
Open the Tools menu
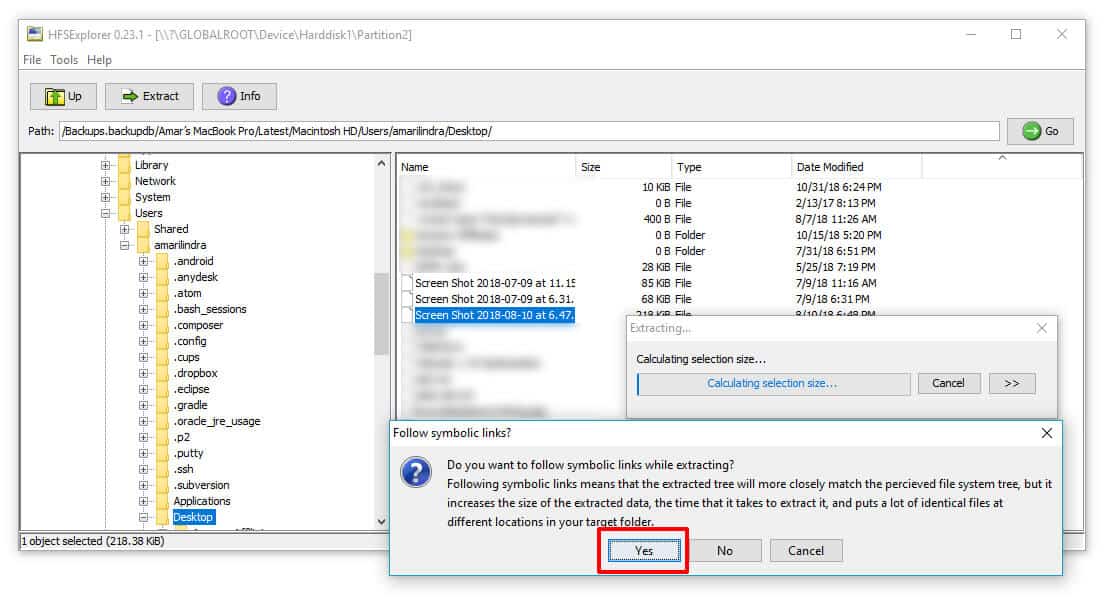64,60
